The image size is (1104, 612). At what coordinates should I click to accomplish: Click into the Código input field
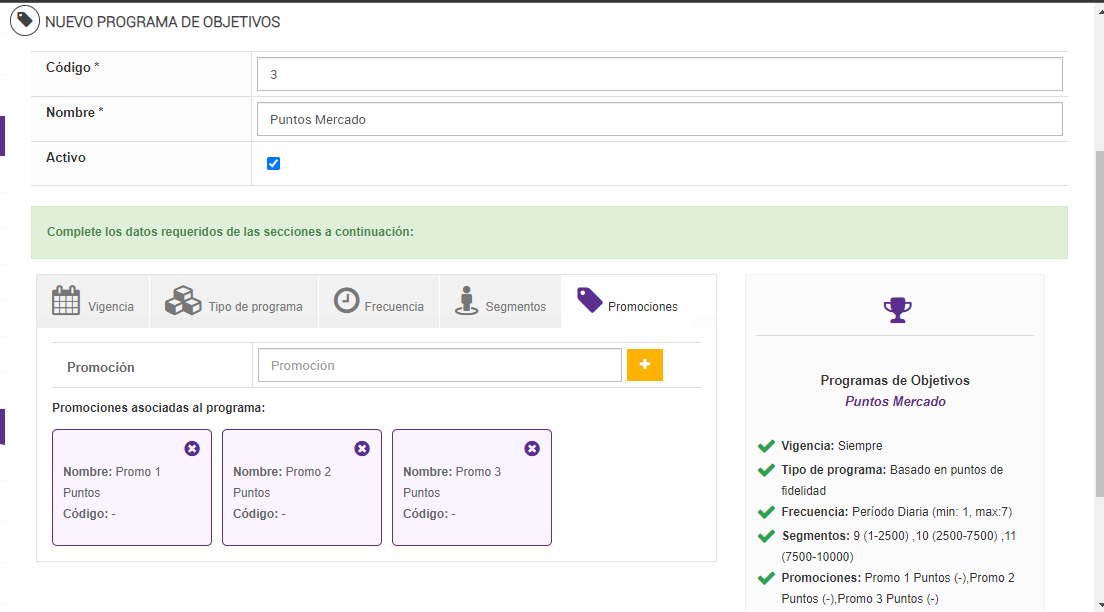[659, 74]
